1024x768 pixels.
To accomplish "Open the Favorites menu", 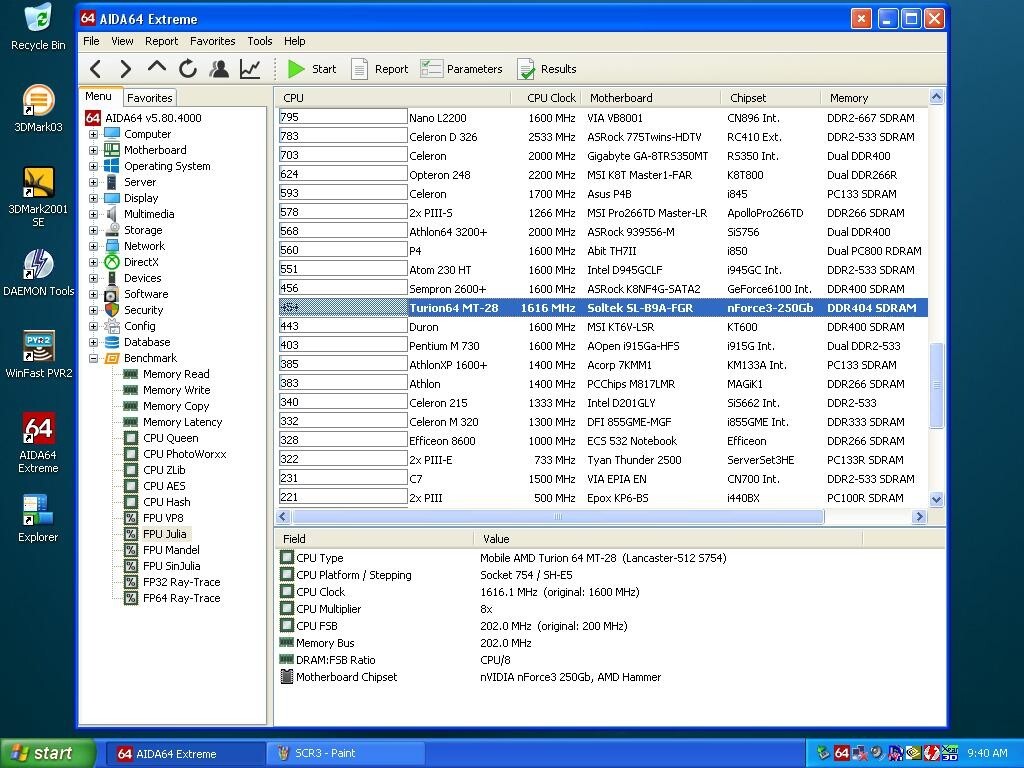I will tap(212, 41).
